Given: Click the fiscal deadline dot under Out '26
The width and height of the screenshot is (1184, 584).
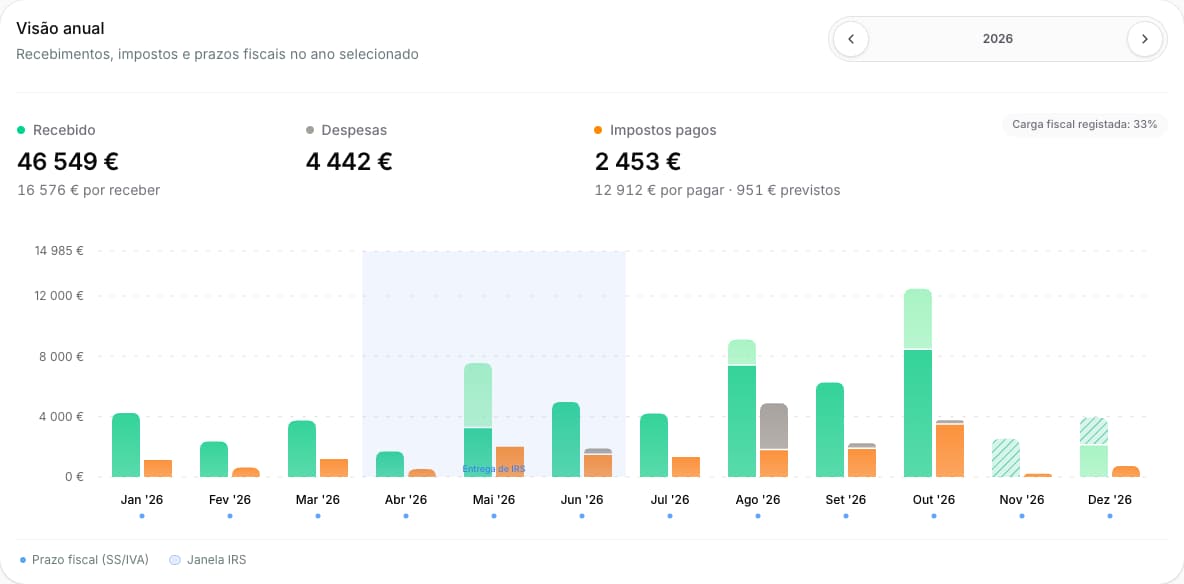Looking at the screenshot, I should (934, 516).
